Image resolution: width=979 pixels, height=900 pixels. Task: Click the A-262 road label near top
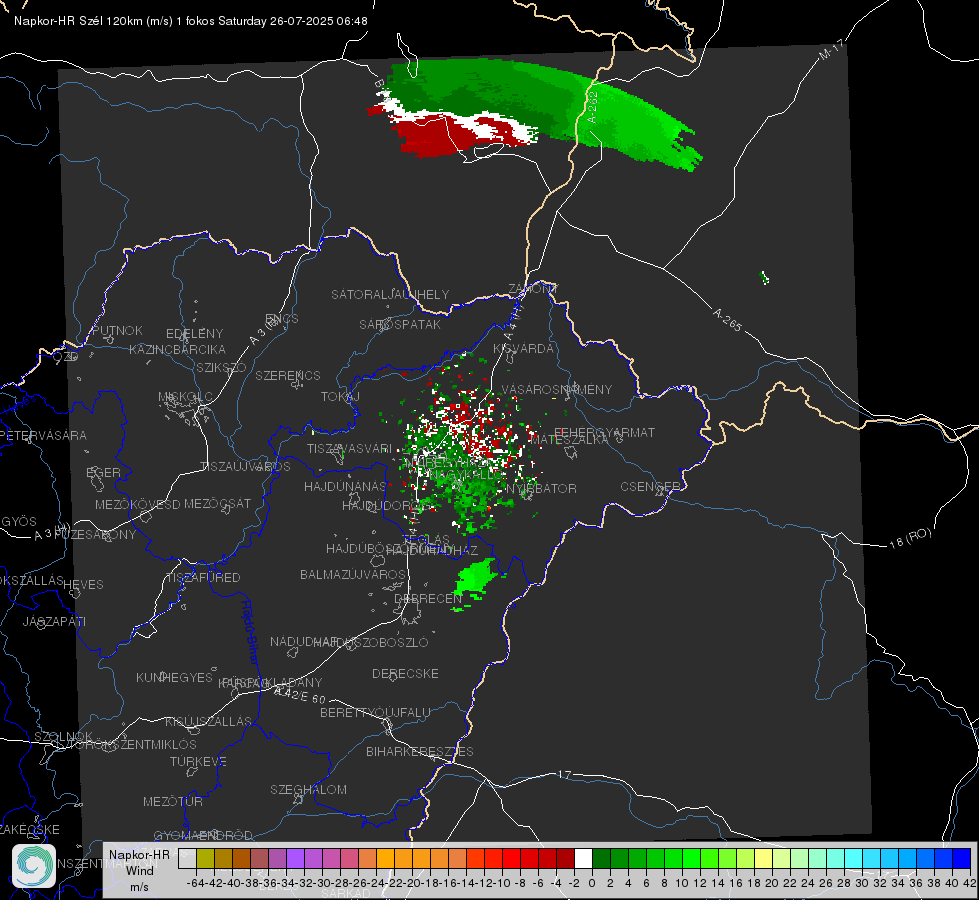[592, 107]
